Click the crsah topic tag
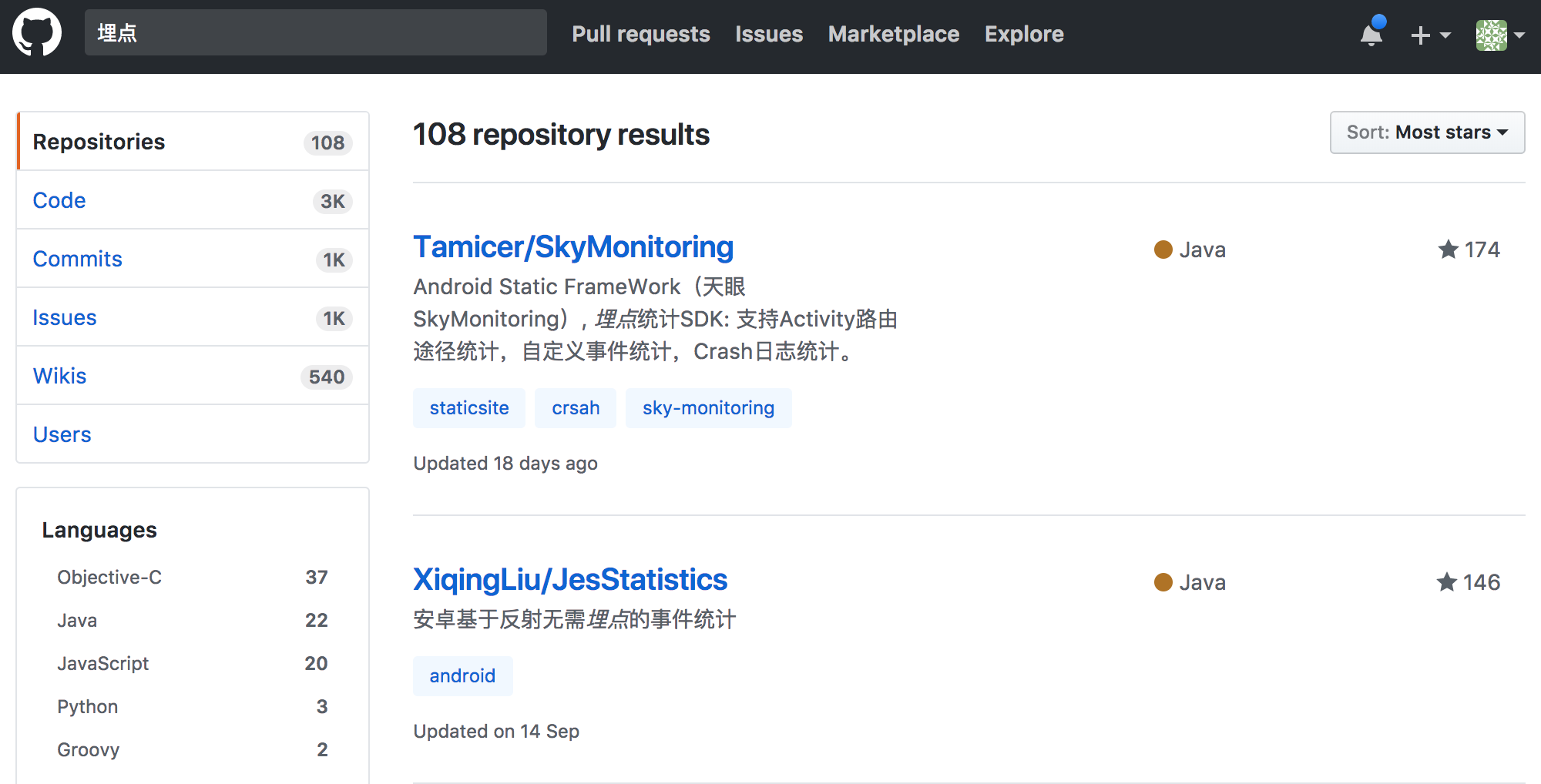 tap(576, 408)
